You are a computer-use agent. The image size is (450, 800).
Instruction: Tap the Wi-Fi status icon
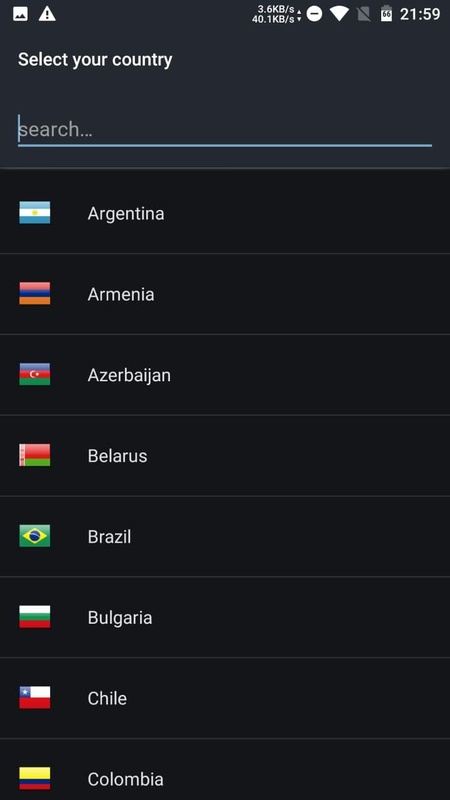(339, 14)
